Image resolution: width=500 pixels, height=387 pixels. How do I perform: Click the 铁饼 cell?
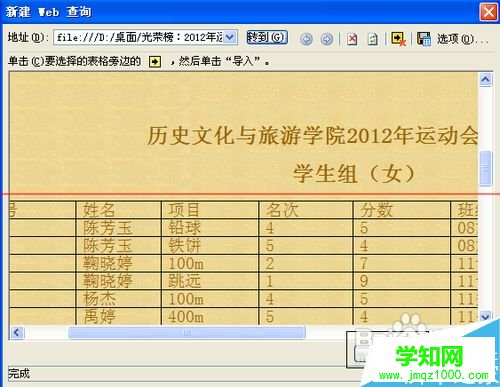(x=210, y=246)
